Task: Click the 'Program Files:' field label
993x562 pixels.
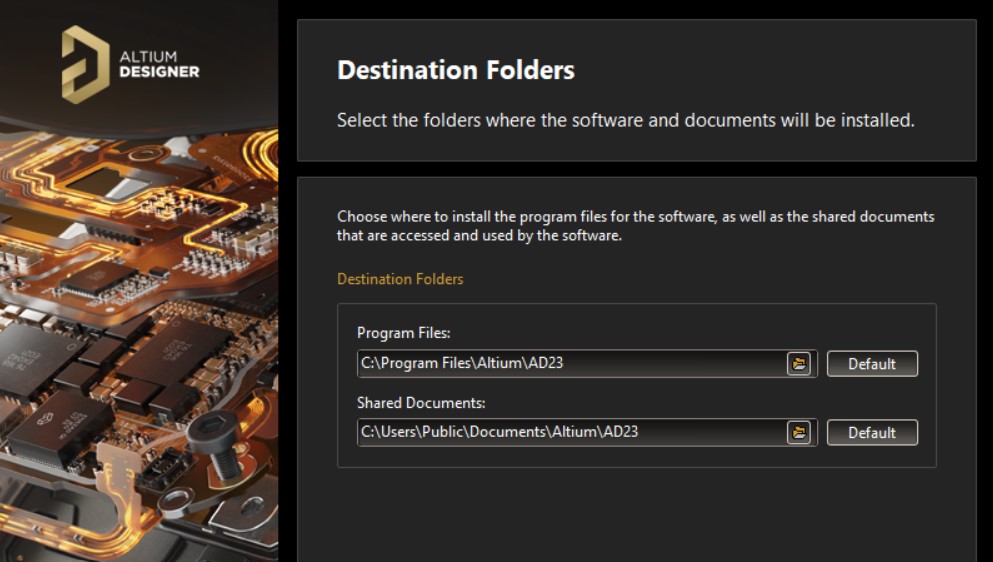Action: pos(403,333)
